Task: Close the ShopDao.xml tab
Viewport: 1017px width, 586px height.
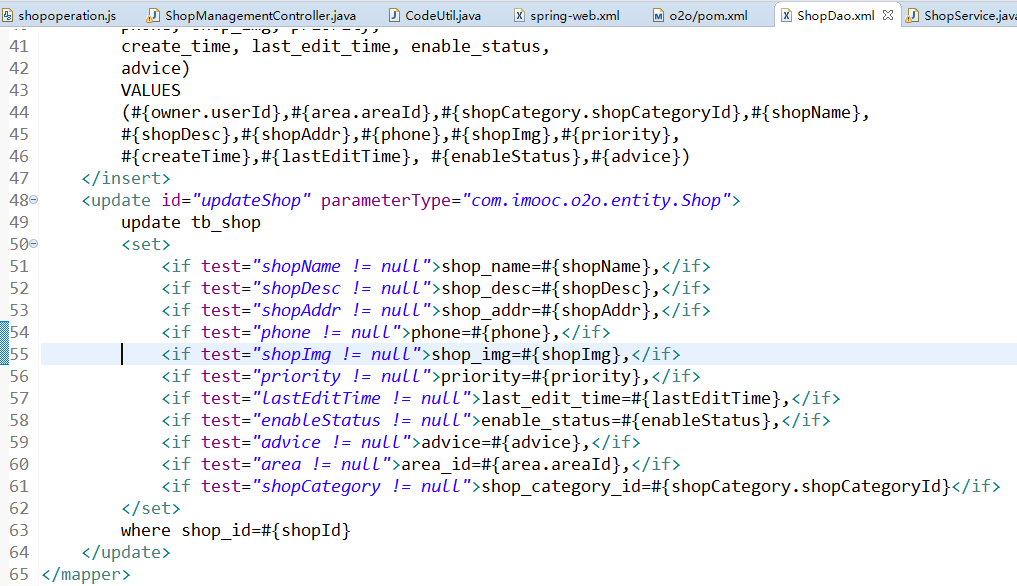Action: 888,14
